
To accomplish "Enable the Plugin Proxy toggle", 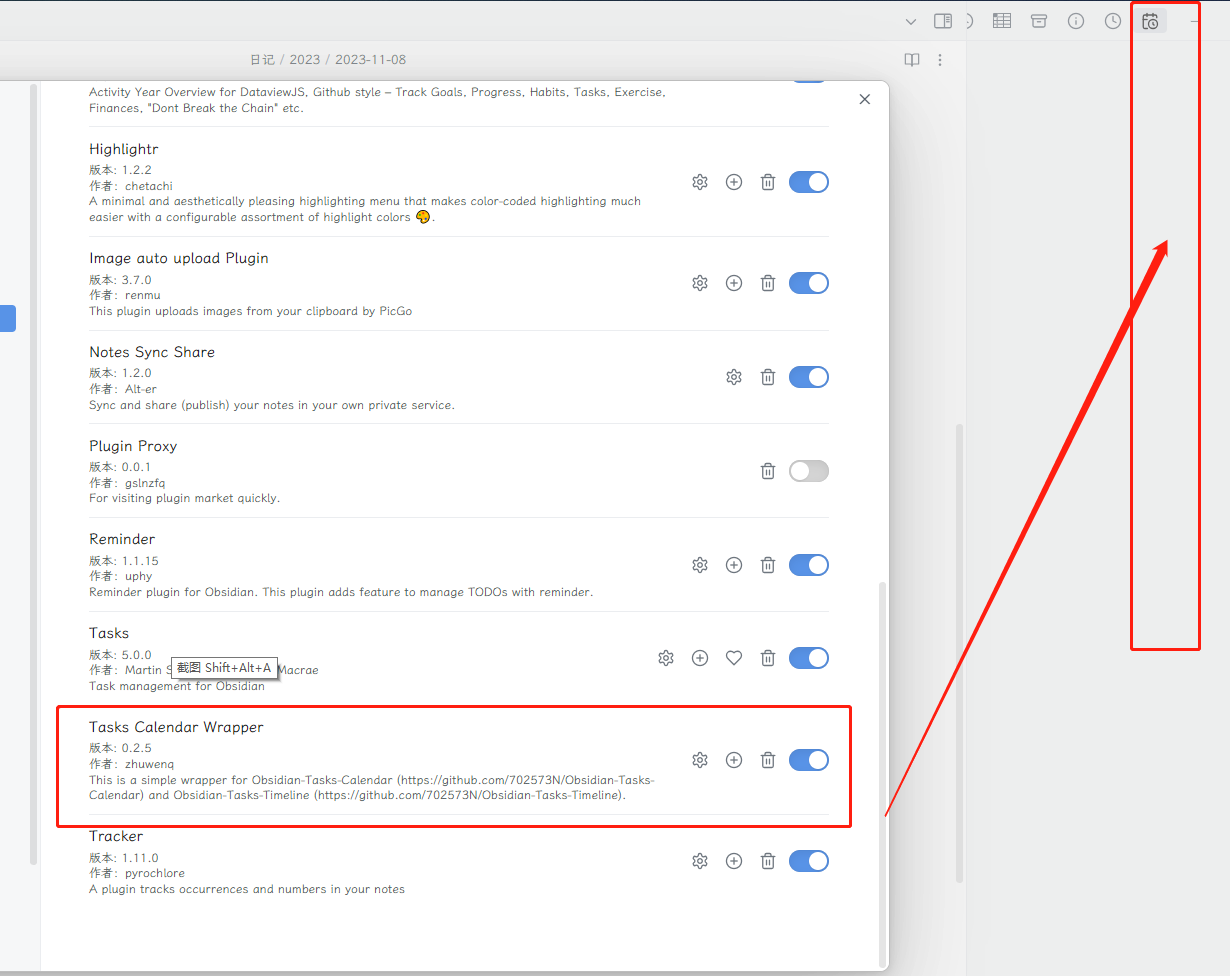I will pos(809,471).
